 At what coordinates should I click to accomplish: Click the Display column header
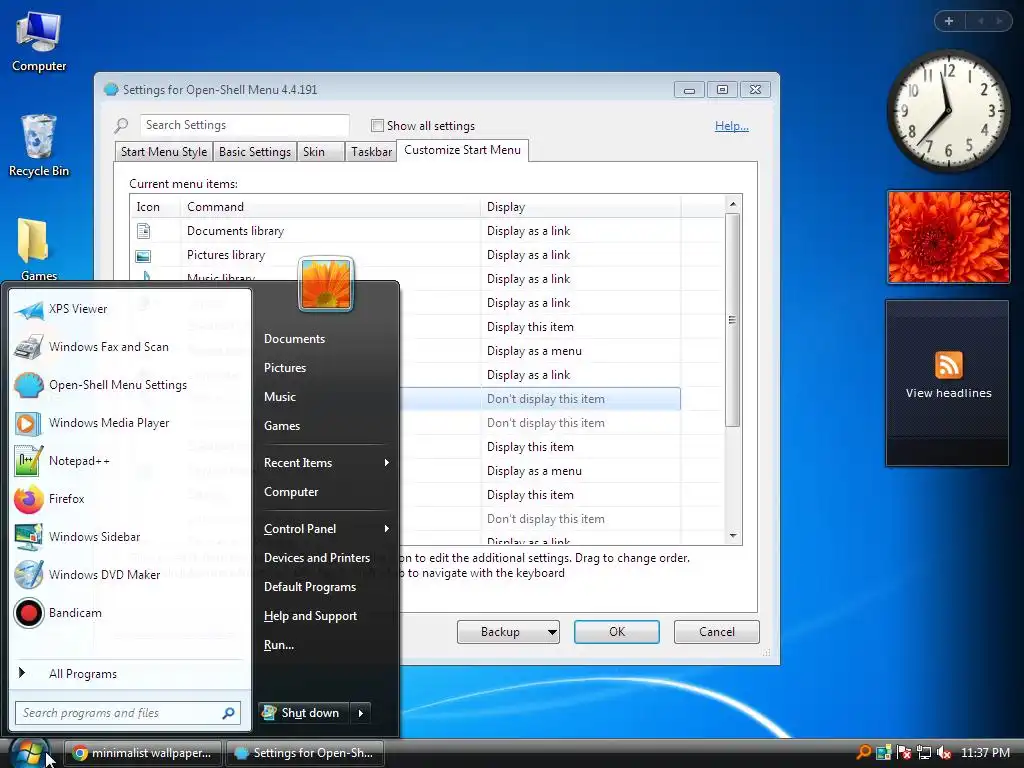581,207
